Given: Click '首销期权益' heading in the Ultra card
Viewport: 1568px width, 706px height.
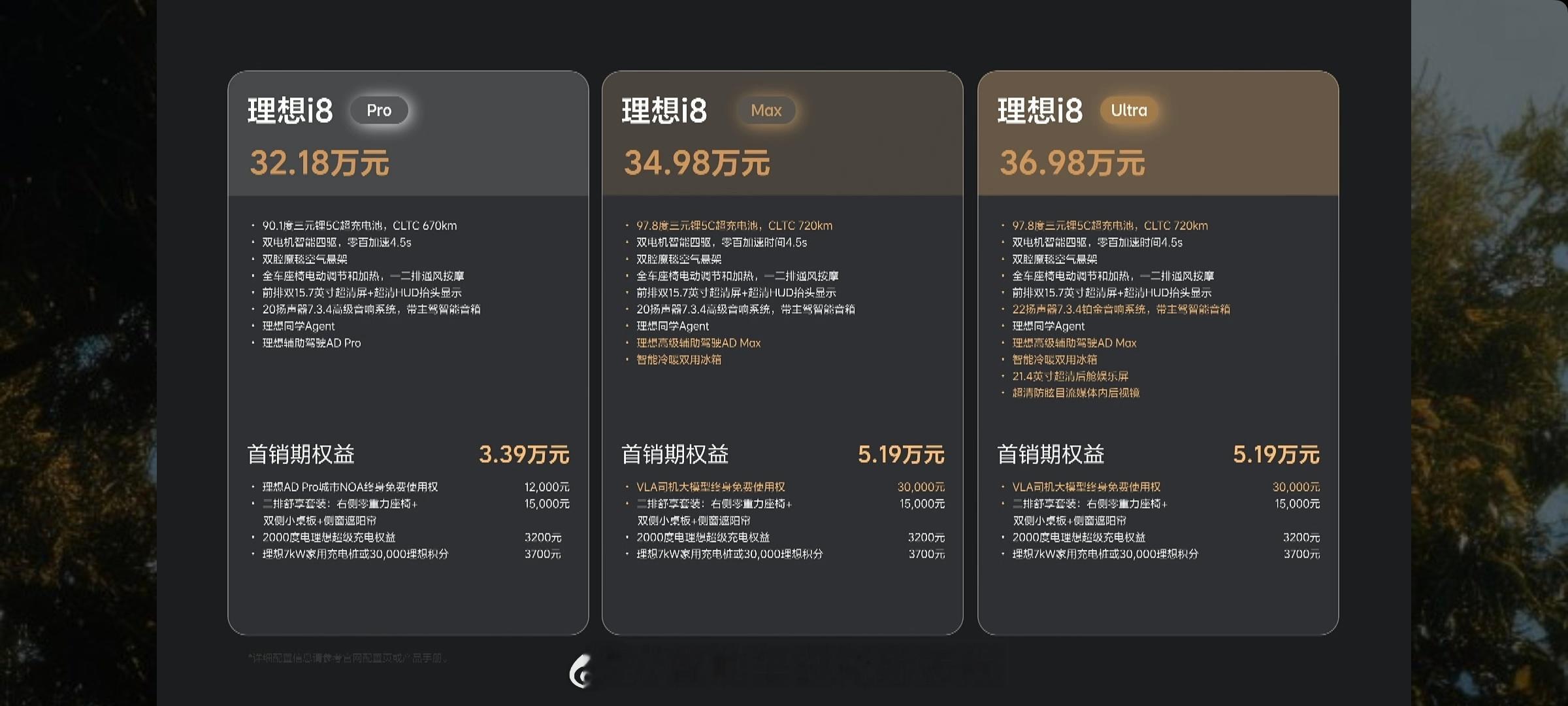Looking at the screenshot, I should pyautogui.click(x=1051, y=454).
